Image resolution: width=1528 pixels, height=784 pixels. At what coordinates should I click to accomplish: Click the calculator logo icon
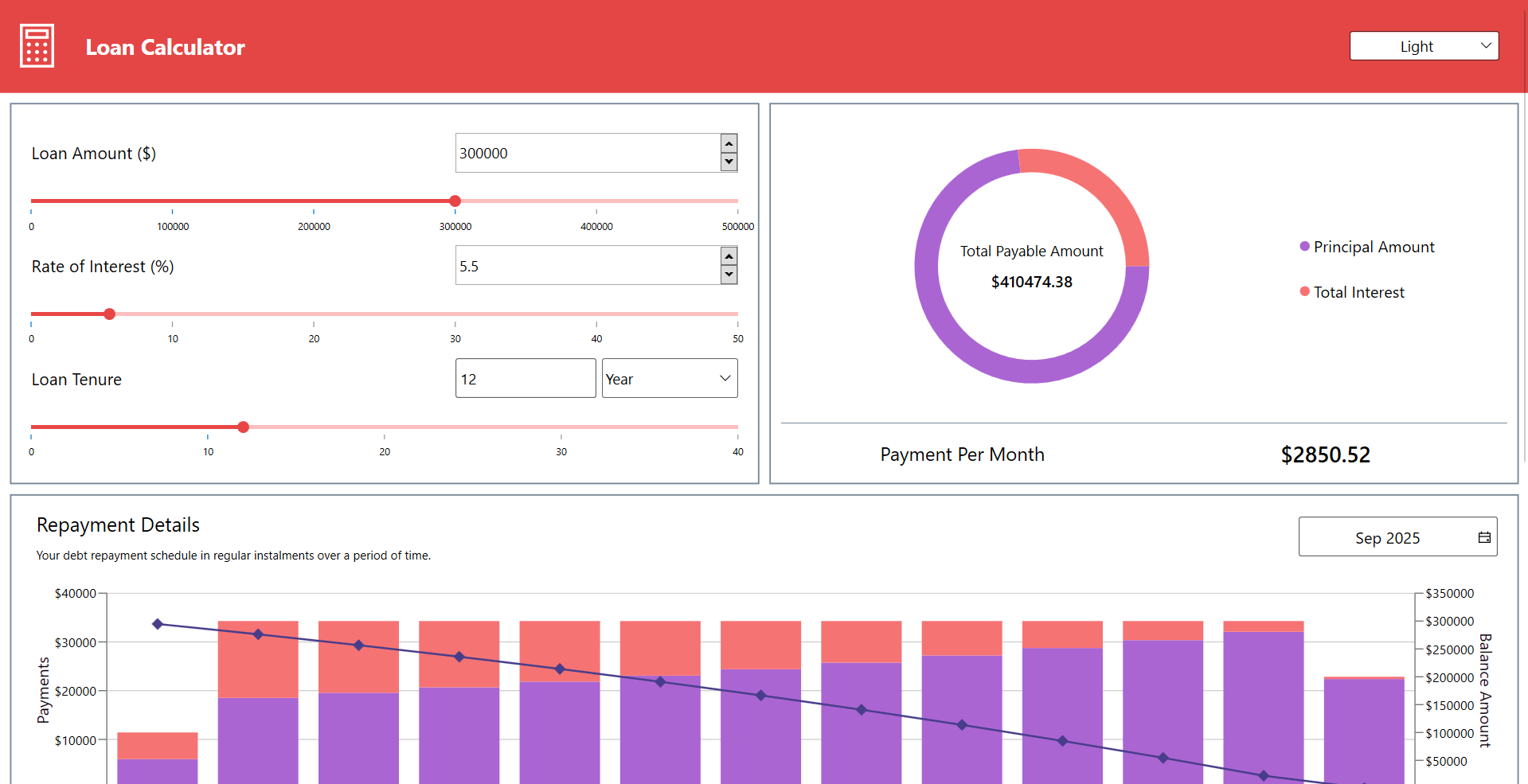(36, 45)
